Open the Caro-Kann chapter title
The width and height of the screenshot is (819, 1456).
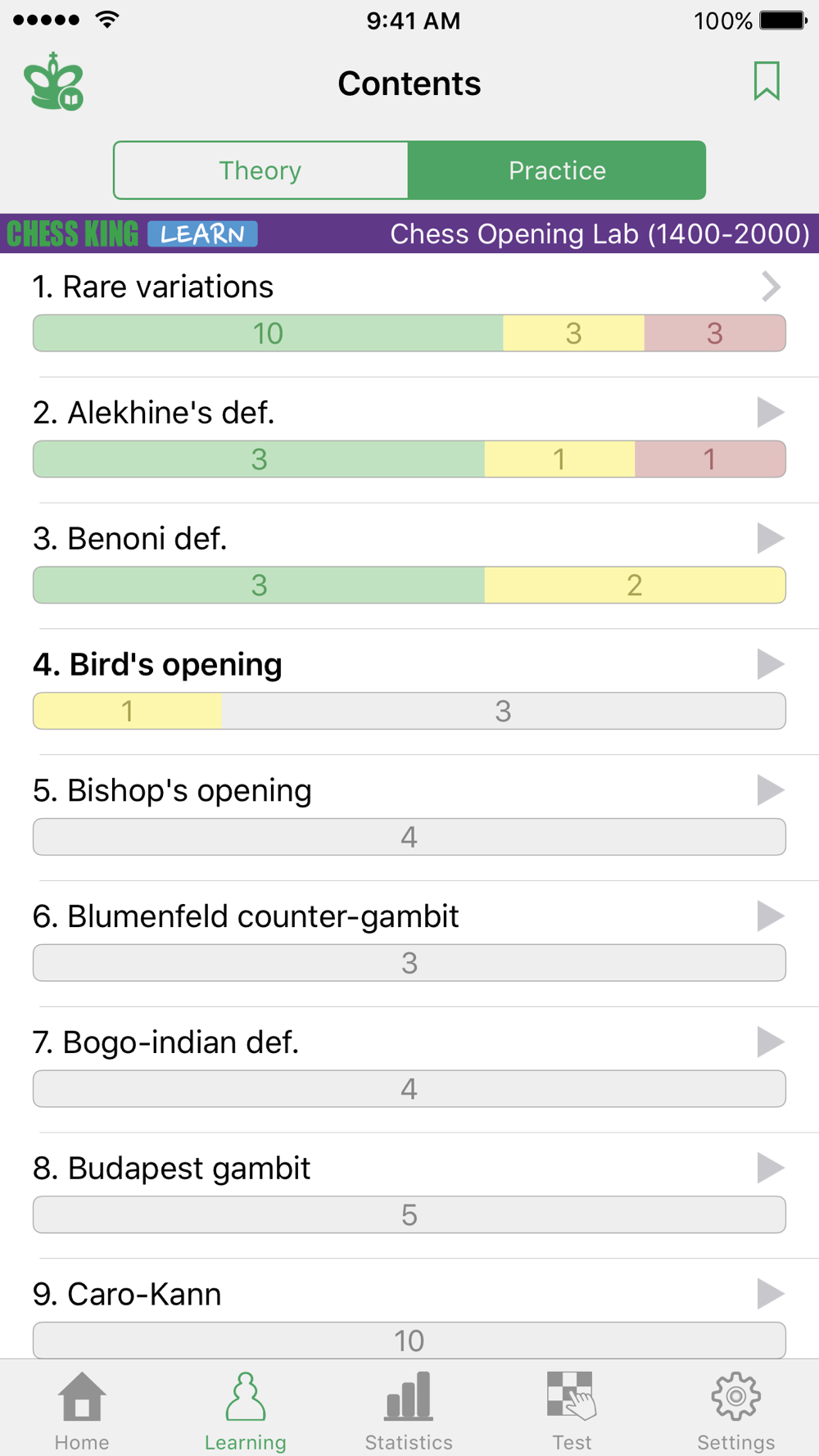tap(128, 1294)
